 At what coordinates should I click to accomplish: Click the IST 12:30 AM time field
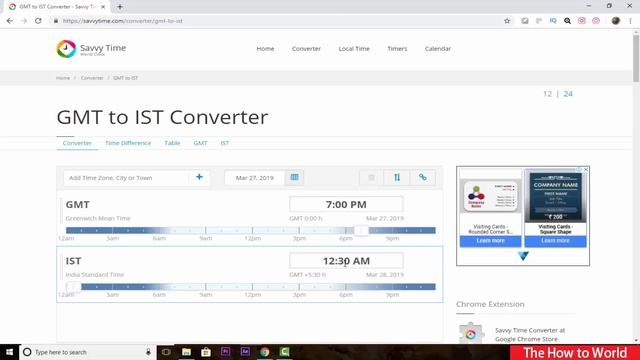point(346,260)
